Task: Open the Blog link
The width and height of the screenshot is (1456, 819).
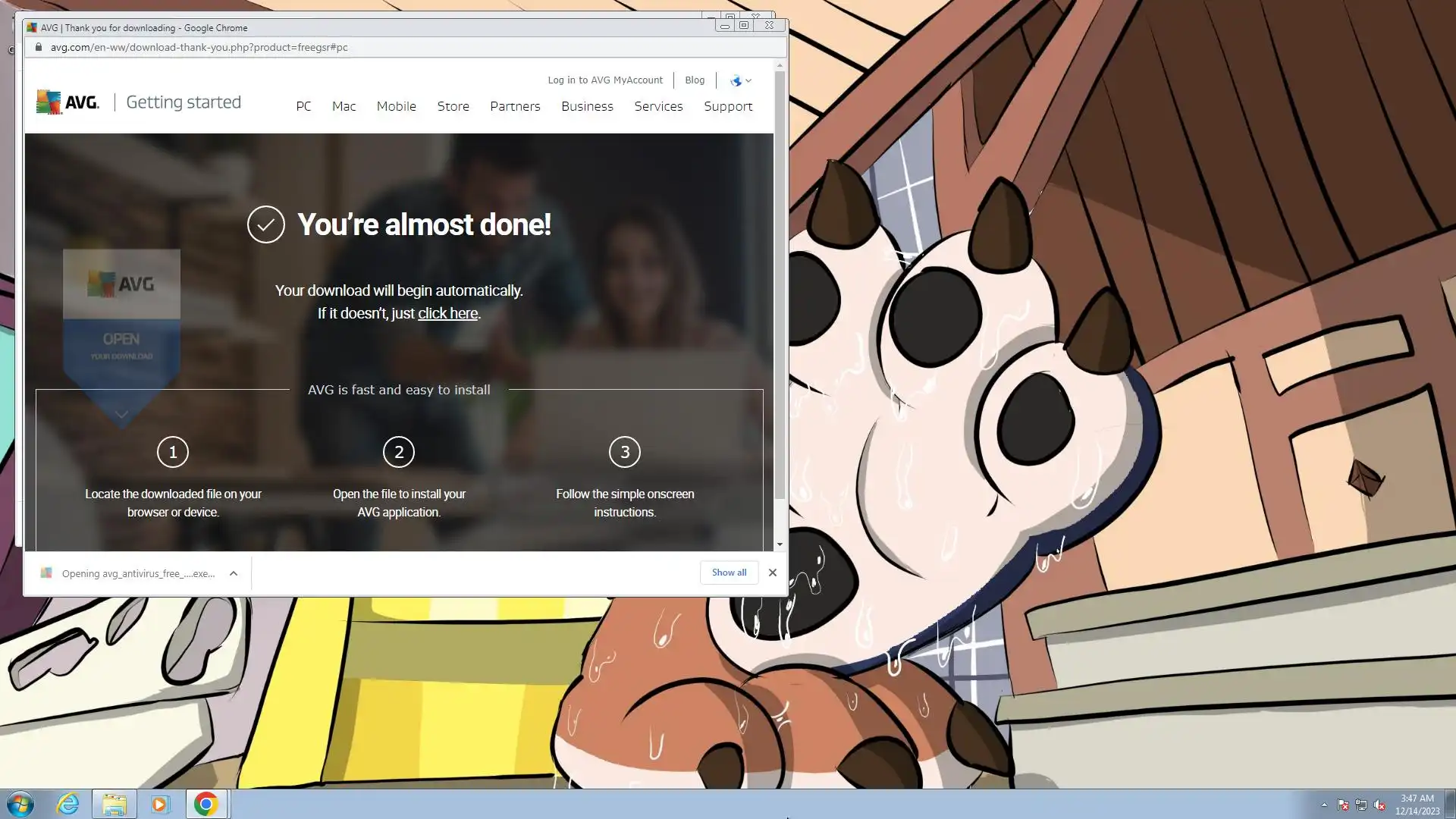Action: tap(694, 80)
